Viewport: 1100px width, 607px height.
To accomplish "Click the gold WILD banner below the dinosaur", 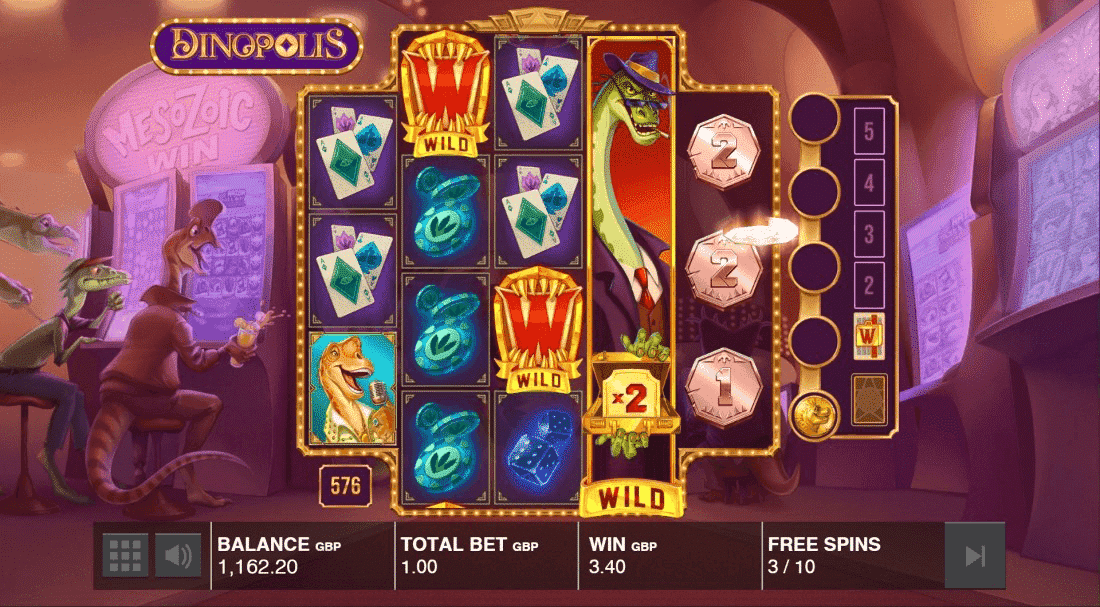I will coord(631,498).
